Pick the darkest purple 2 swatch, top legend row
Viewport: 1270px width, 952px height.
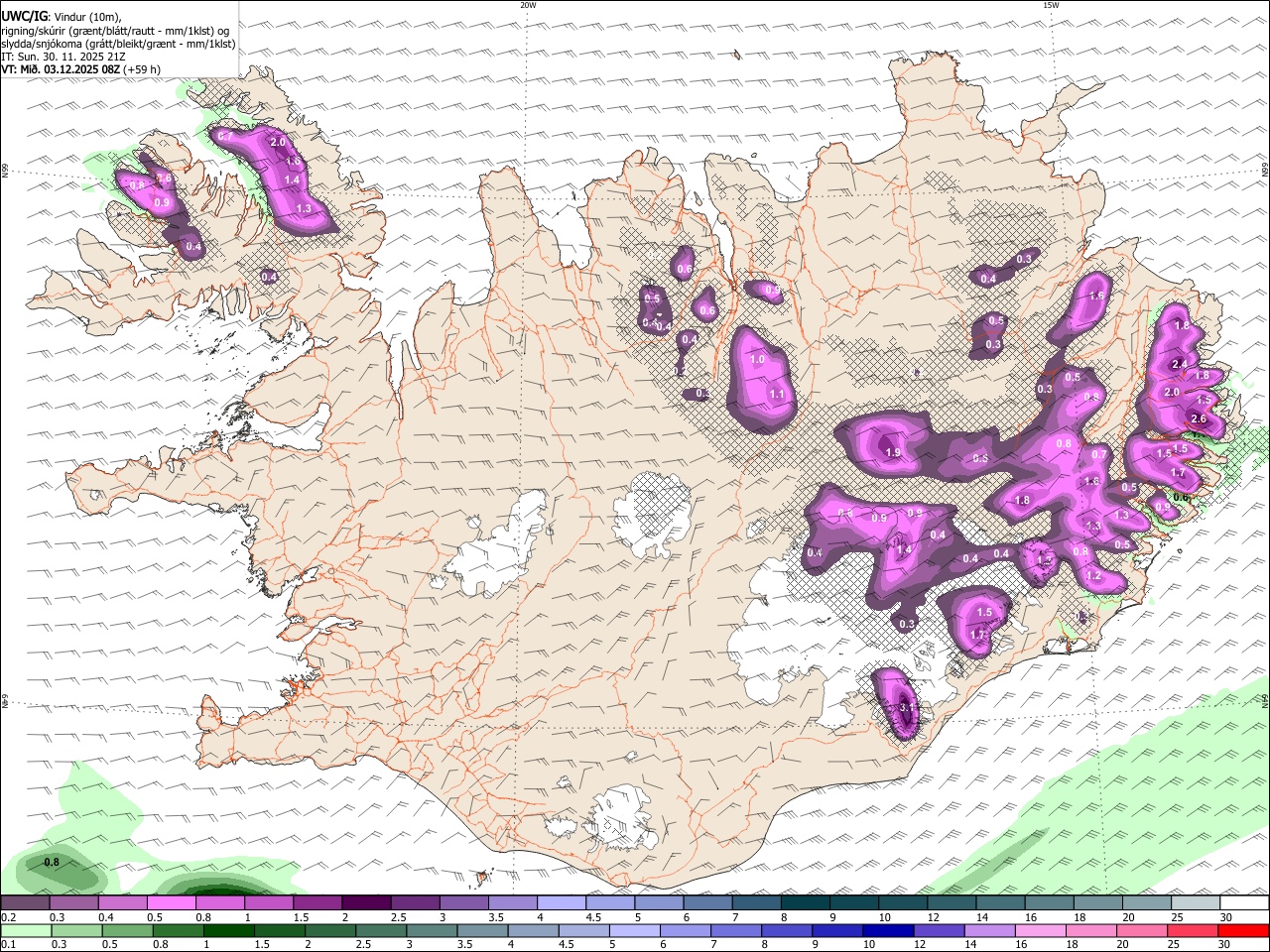click(365, 902)
